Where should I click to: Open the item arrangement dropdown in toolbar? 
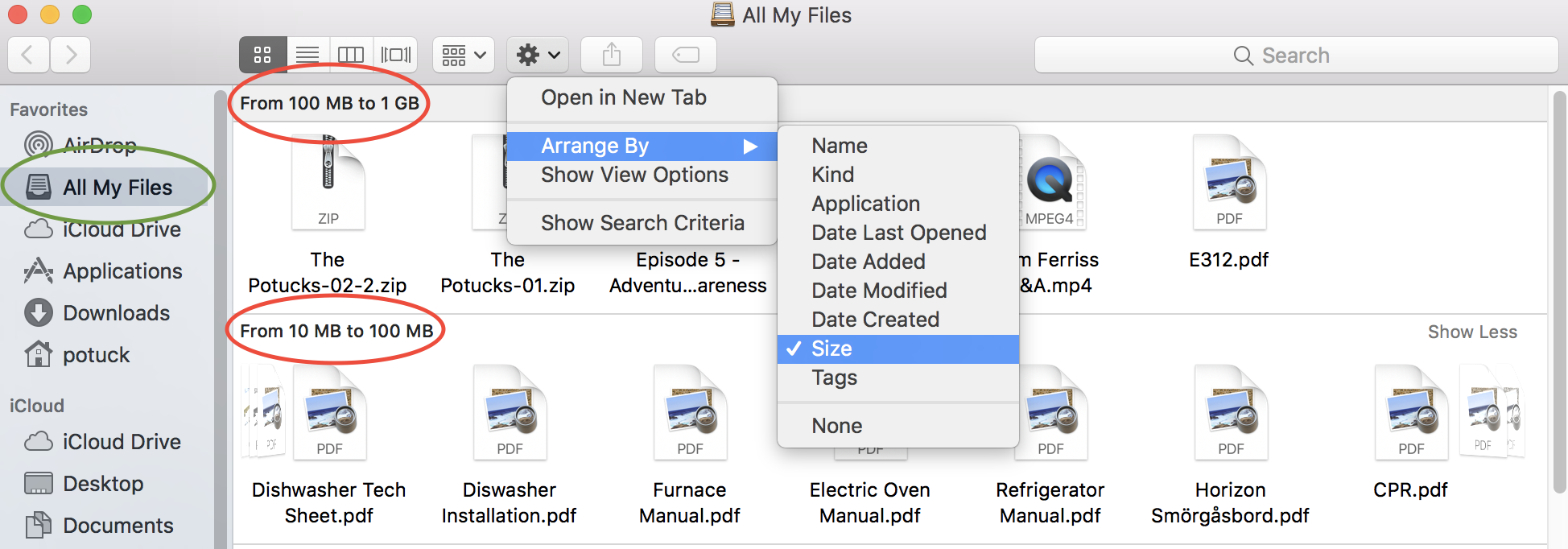tap(464, 55)
